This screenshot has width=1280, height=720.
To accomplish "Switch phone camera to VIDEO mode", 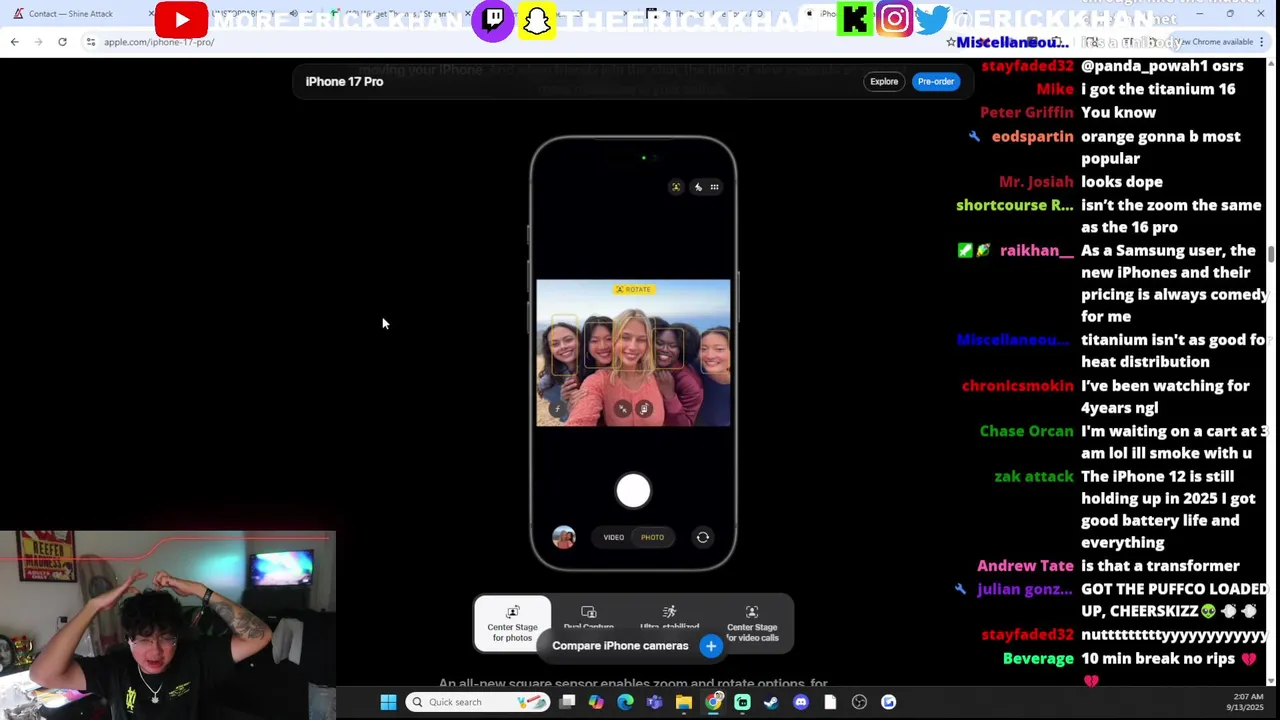I will tap(614, 538).
